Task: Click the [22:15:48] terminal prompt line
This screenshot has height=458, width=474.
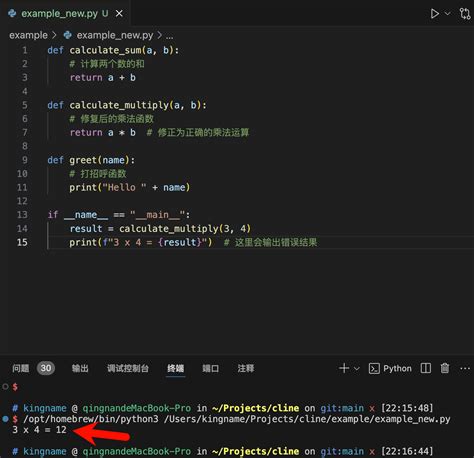Action: click(x=223, y=408)
